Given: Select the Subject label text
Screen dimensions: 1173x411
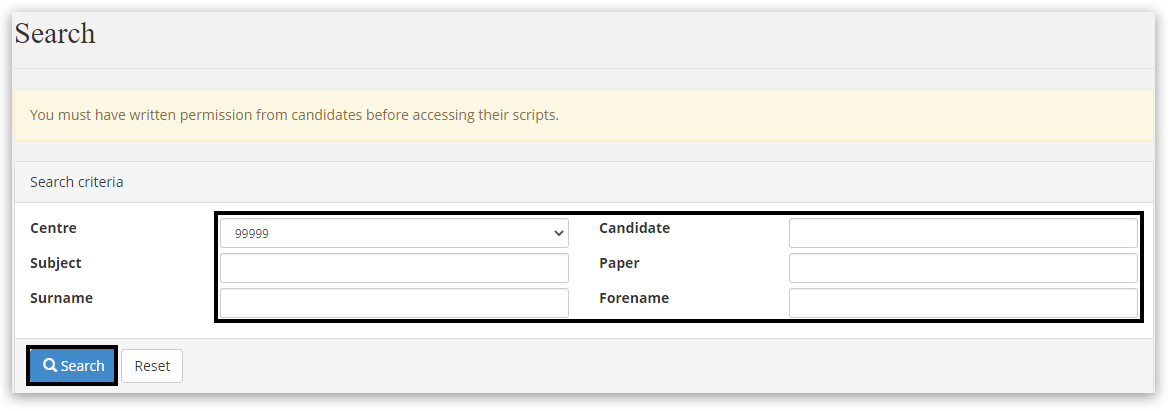Looking at the screenshot, I should point(56,263).
